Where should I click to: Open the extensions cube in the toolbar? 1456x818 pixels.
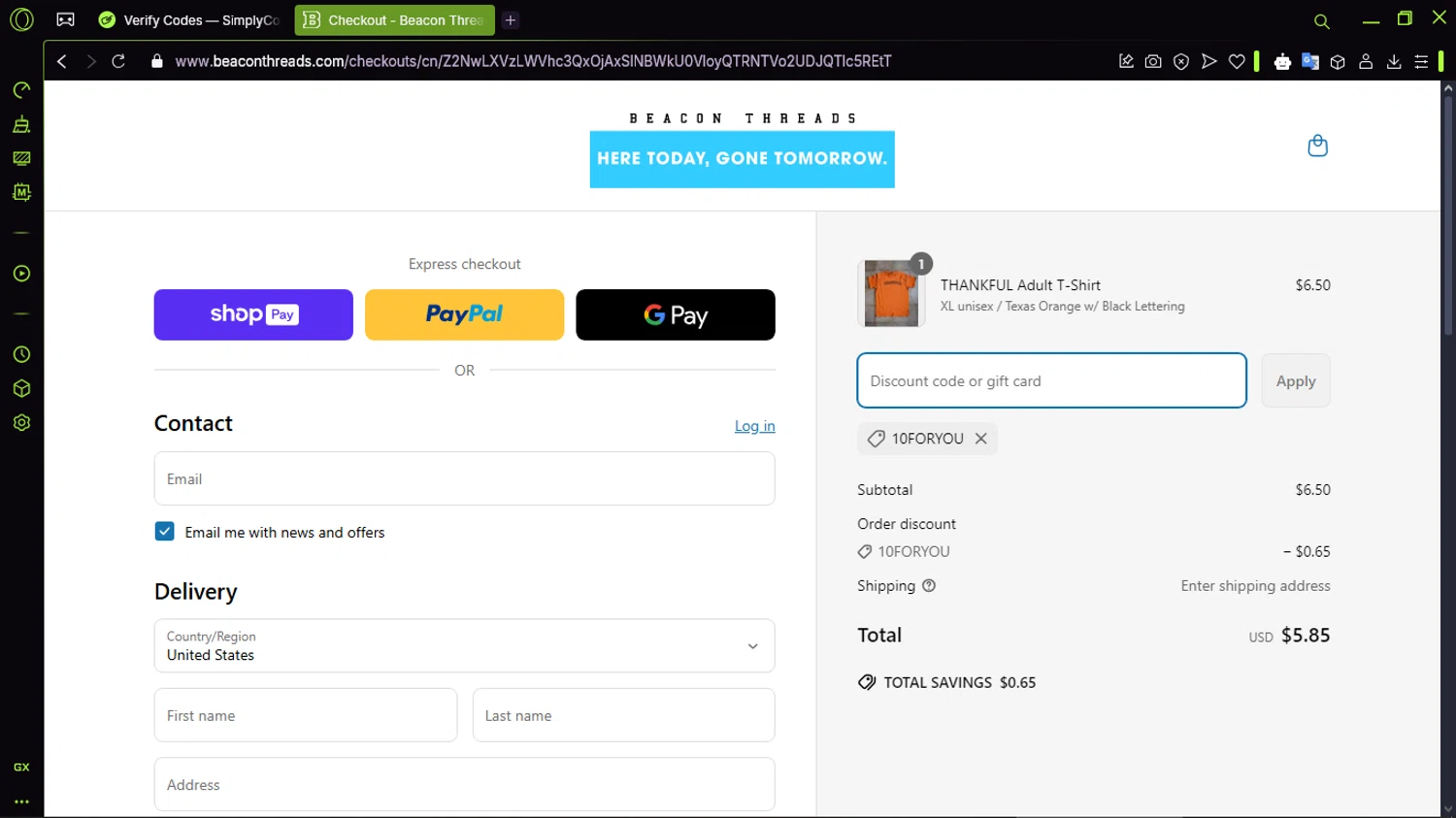[x=1338, y=61]
